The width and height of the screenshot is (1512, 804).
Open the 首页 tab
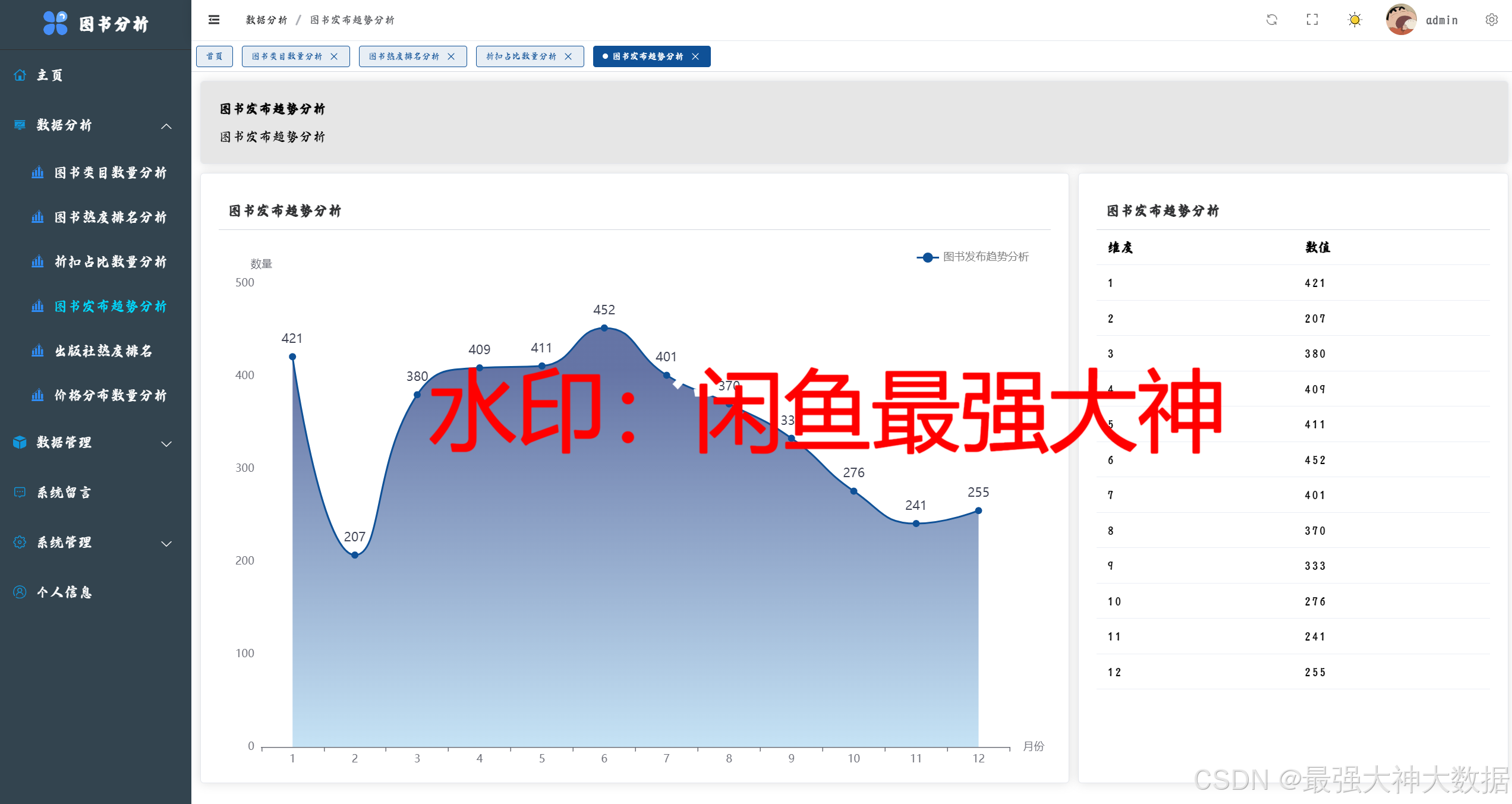click(215, 56)
